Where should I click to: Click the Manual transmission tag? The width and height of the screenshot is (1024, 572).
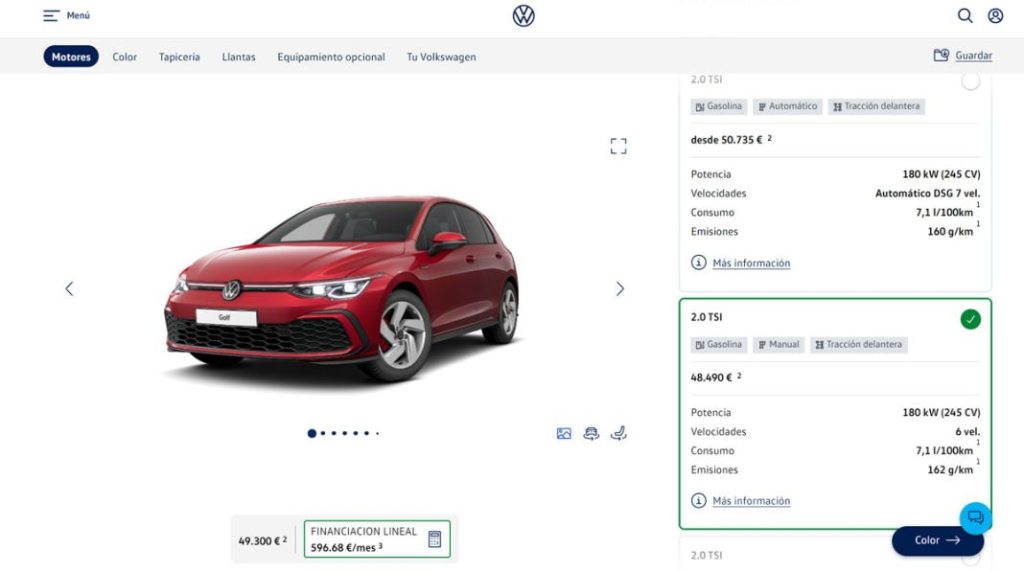pos(778,345)
